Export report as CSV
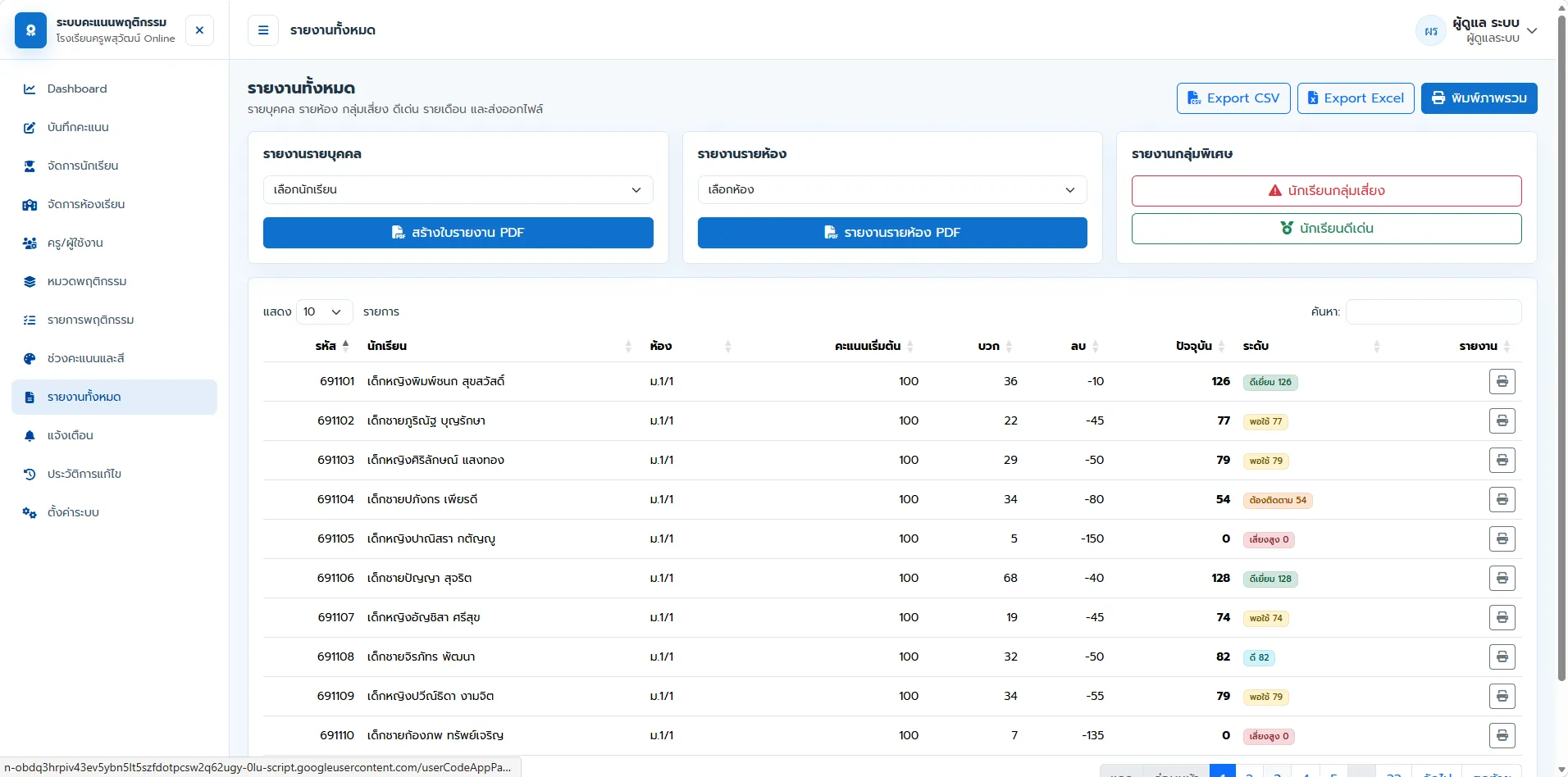1568x777 pixels. (x=1233, y=98)
